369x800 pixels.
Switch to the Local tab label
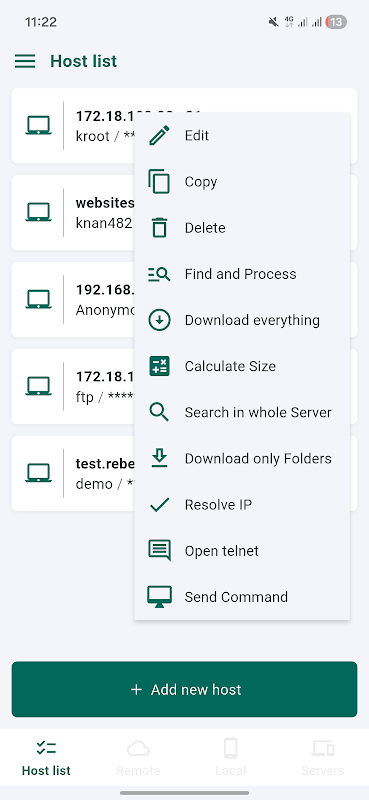pyautogui.click(x=230, y=770)
